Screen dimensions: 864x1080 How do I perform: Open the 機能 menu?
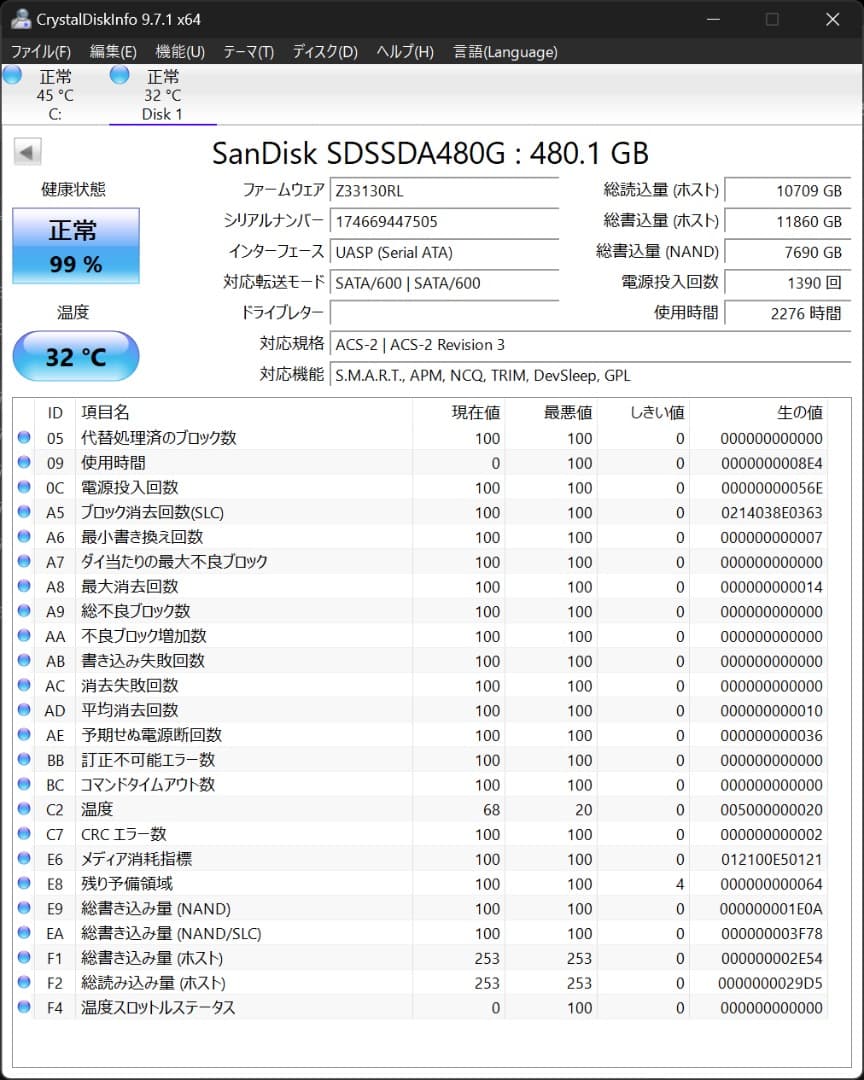point(177,51)
